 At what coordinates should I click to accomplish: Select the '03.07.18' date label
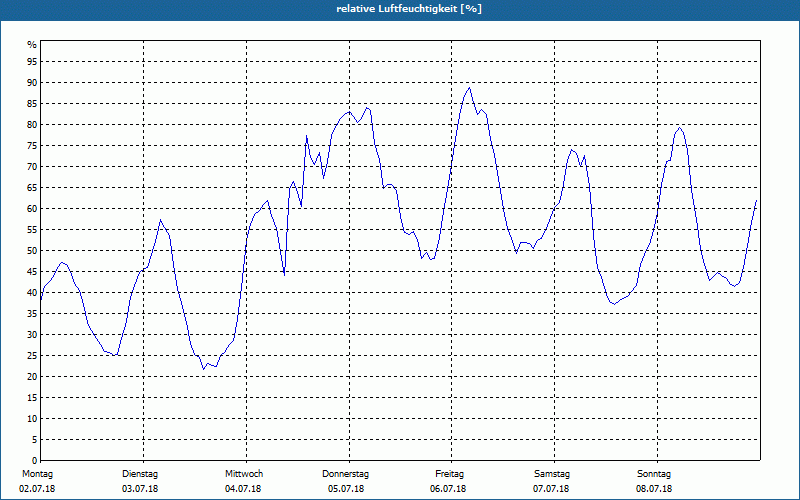click(x=140, y=489)
